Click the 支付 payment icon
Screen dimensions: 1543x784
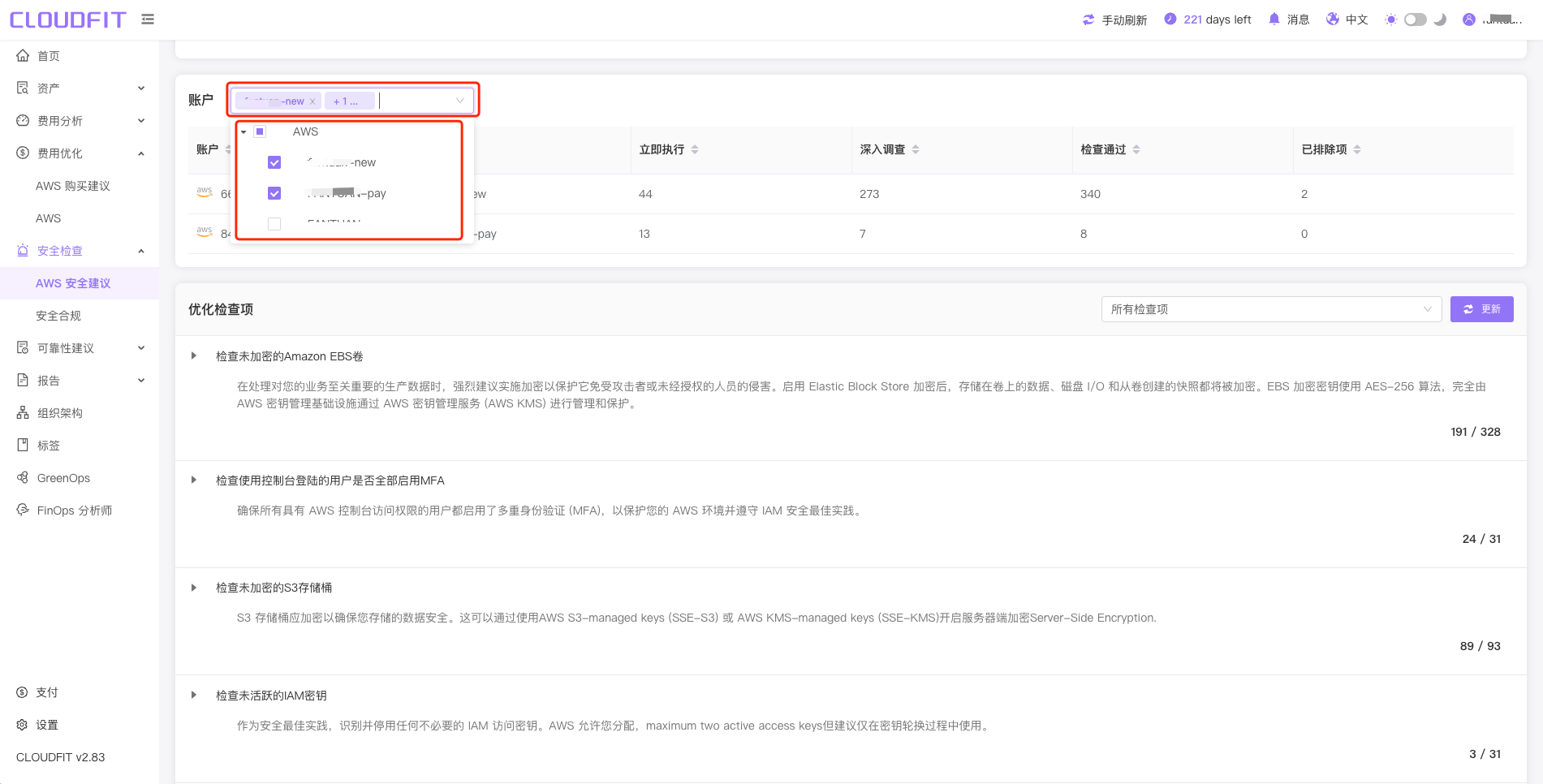[x=22, y=692]
